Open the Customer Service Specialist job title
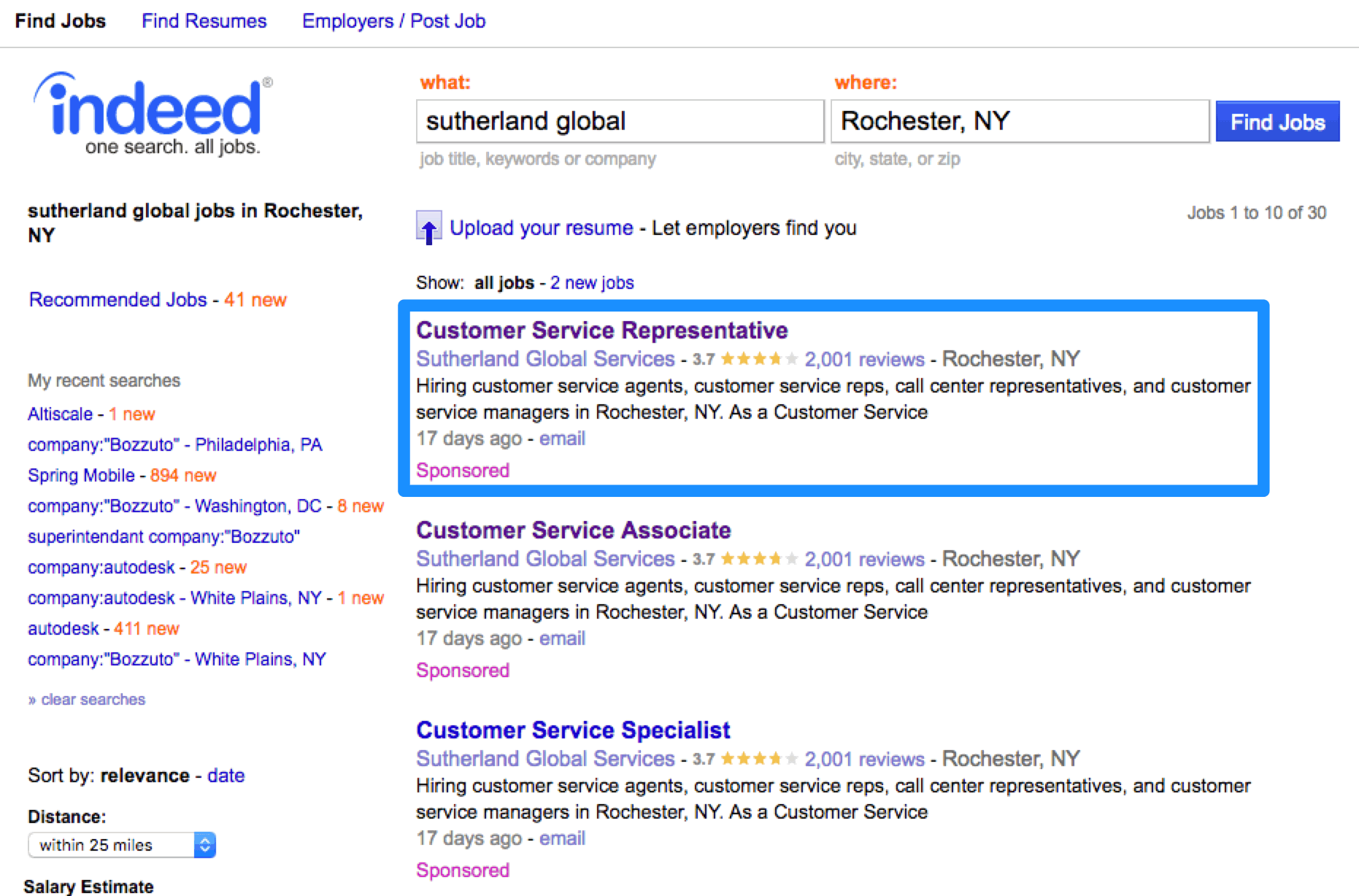The image size is (1359, 896). [573, 730]
